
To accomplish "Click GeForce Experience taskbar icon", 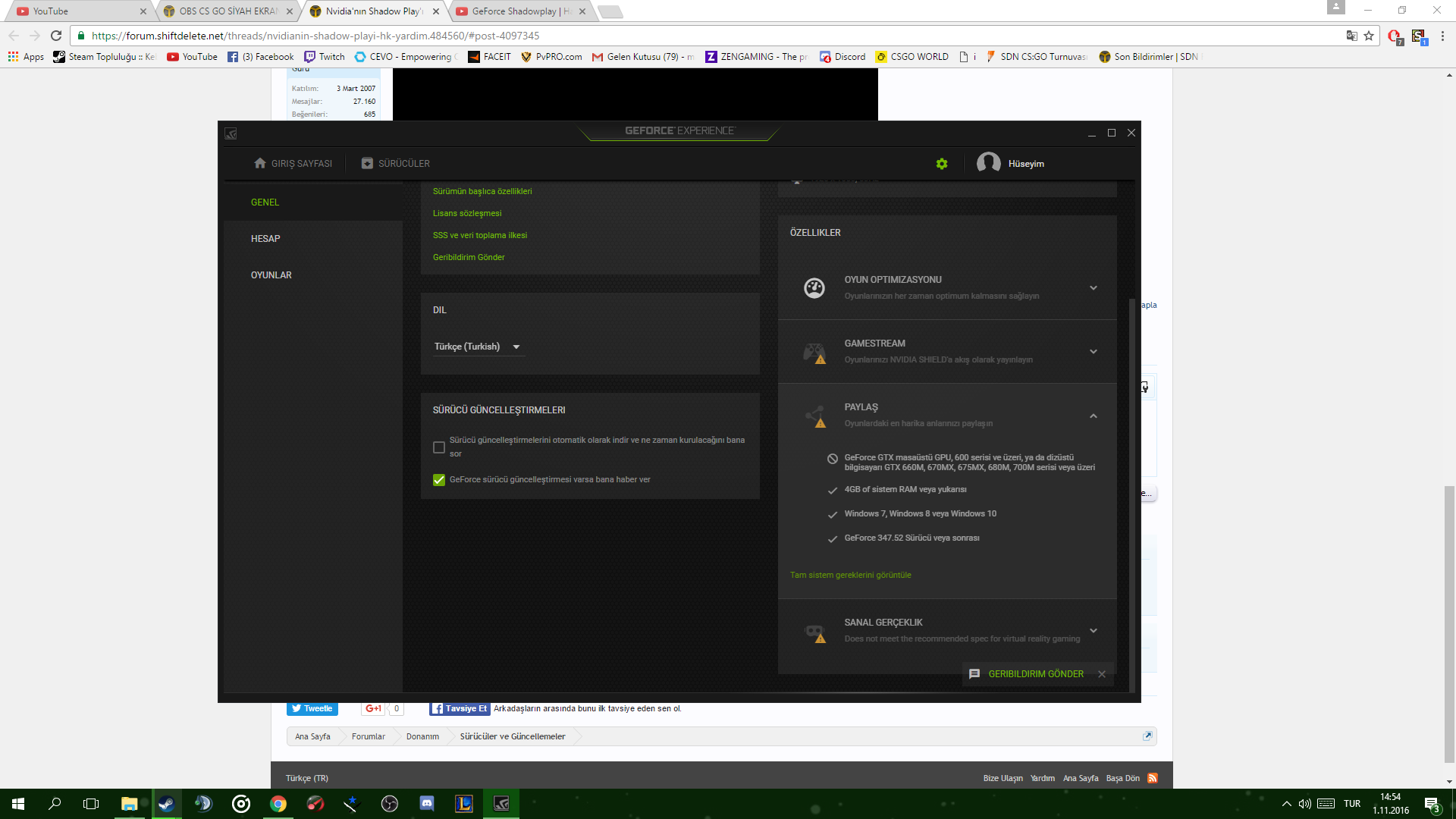I will 501,804.
